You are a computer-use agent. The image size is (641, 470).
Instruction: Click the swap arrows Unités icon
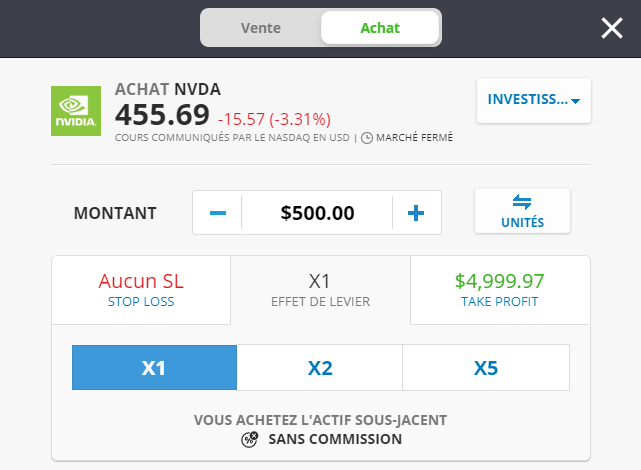[522, 202]
